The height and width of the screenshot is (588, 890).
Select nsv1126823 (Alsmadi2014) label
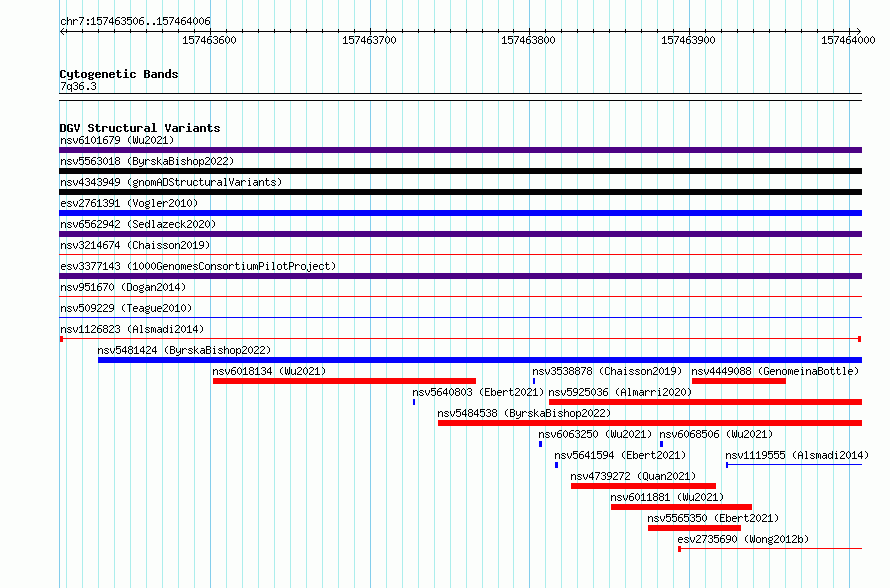(x=132, y=329)
